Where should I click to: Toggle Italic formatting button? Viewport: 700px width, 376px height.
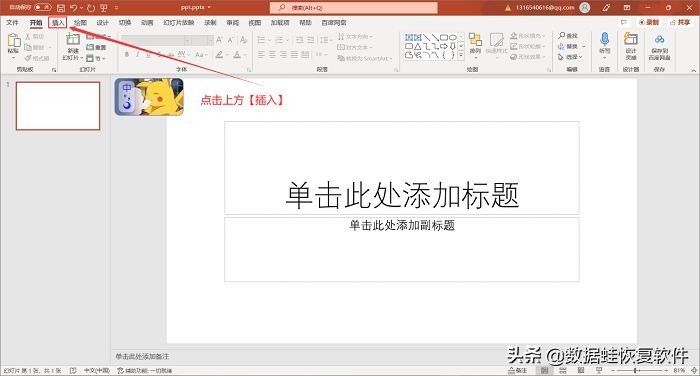coord(138,54)
